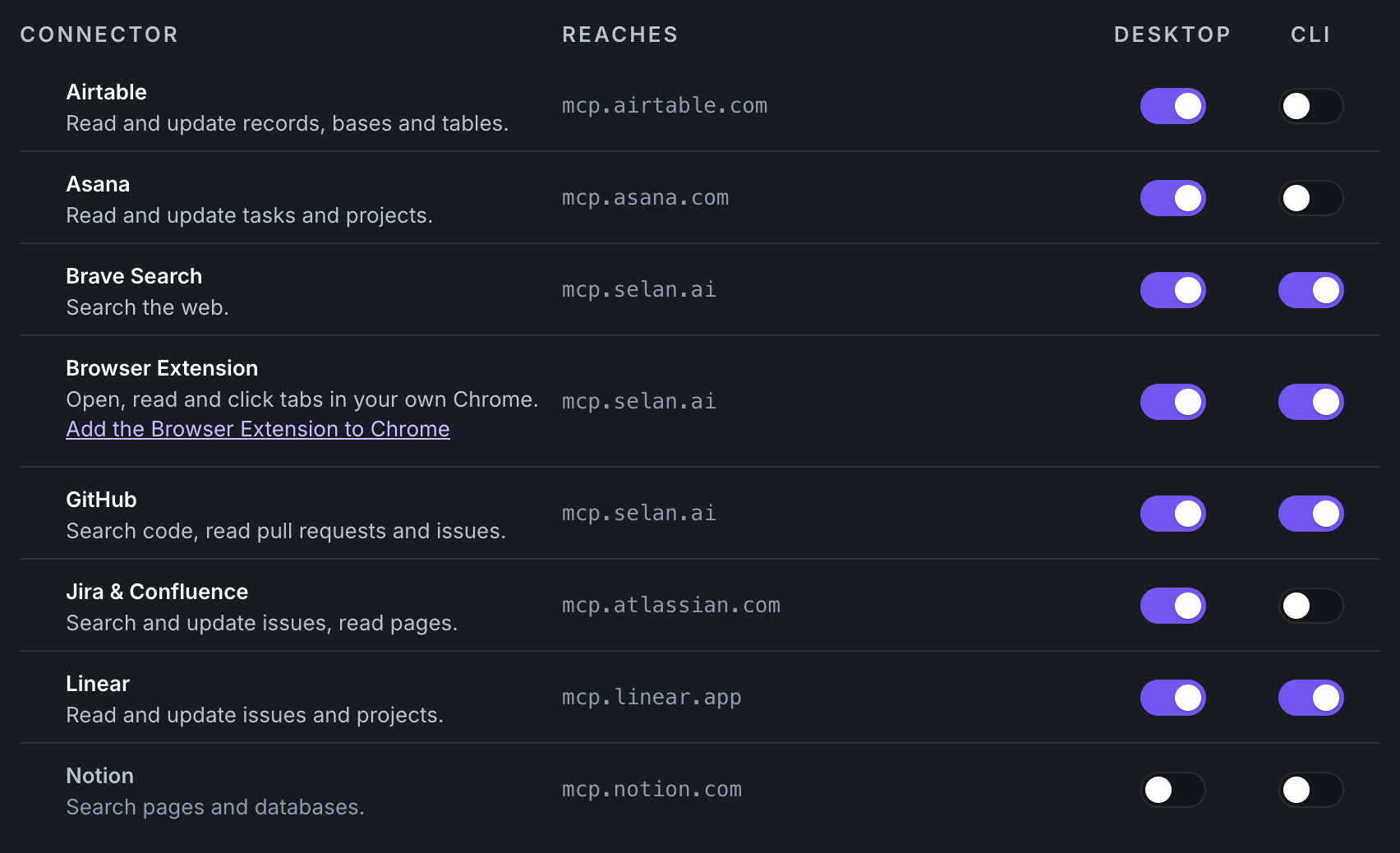
Task: Click 'Search the web.' description
Action: 147,307
